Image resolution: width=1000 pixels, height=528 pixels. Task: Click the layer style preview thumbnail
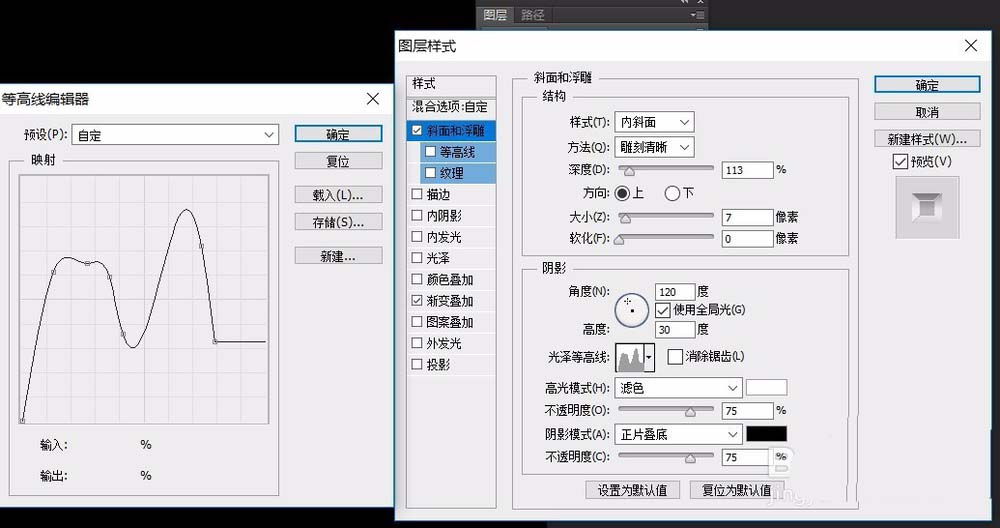pos(926,207)
